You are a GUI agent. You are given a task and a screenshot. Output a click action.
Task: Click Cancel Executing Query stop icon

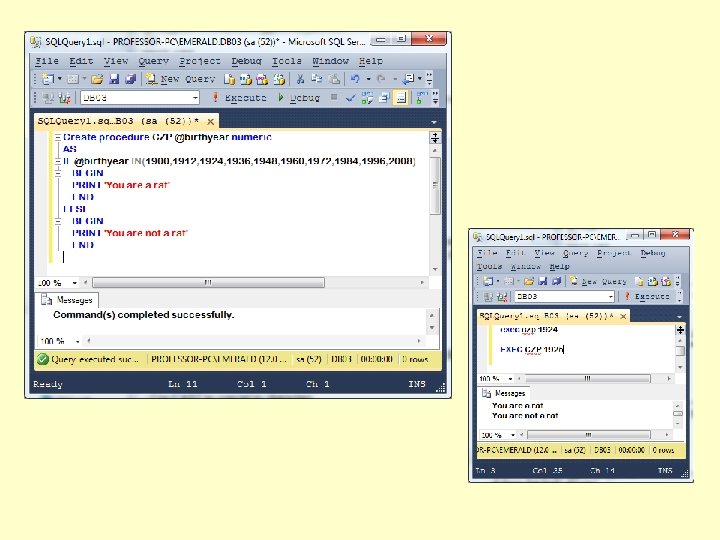coord(334,97)
